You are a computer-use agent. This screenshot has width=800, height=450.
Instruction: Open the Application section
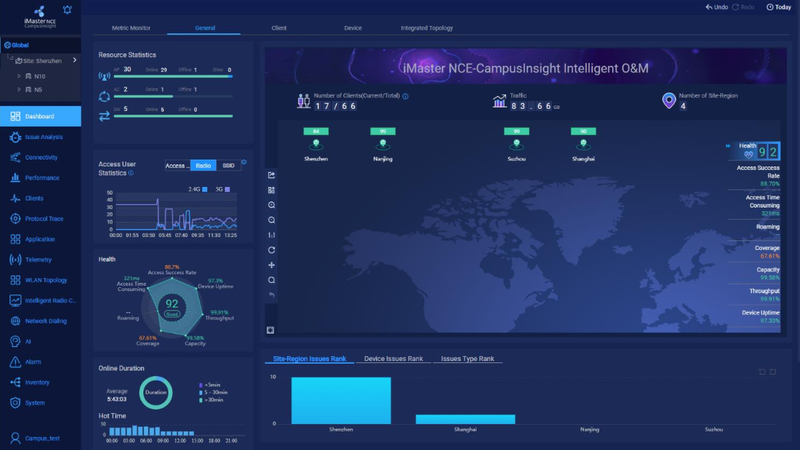click(40, 239)
